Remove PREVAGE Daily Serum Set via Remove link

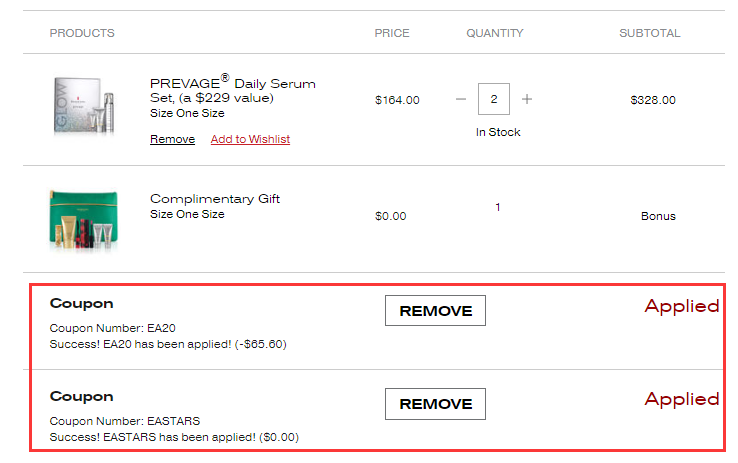tap(172, 139)
